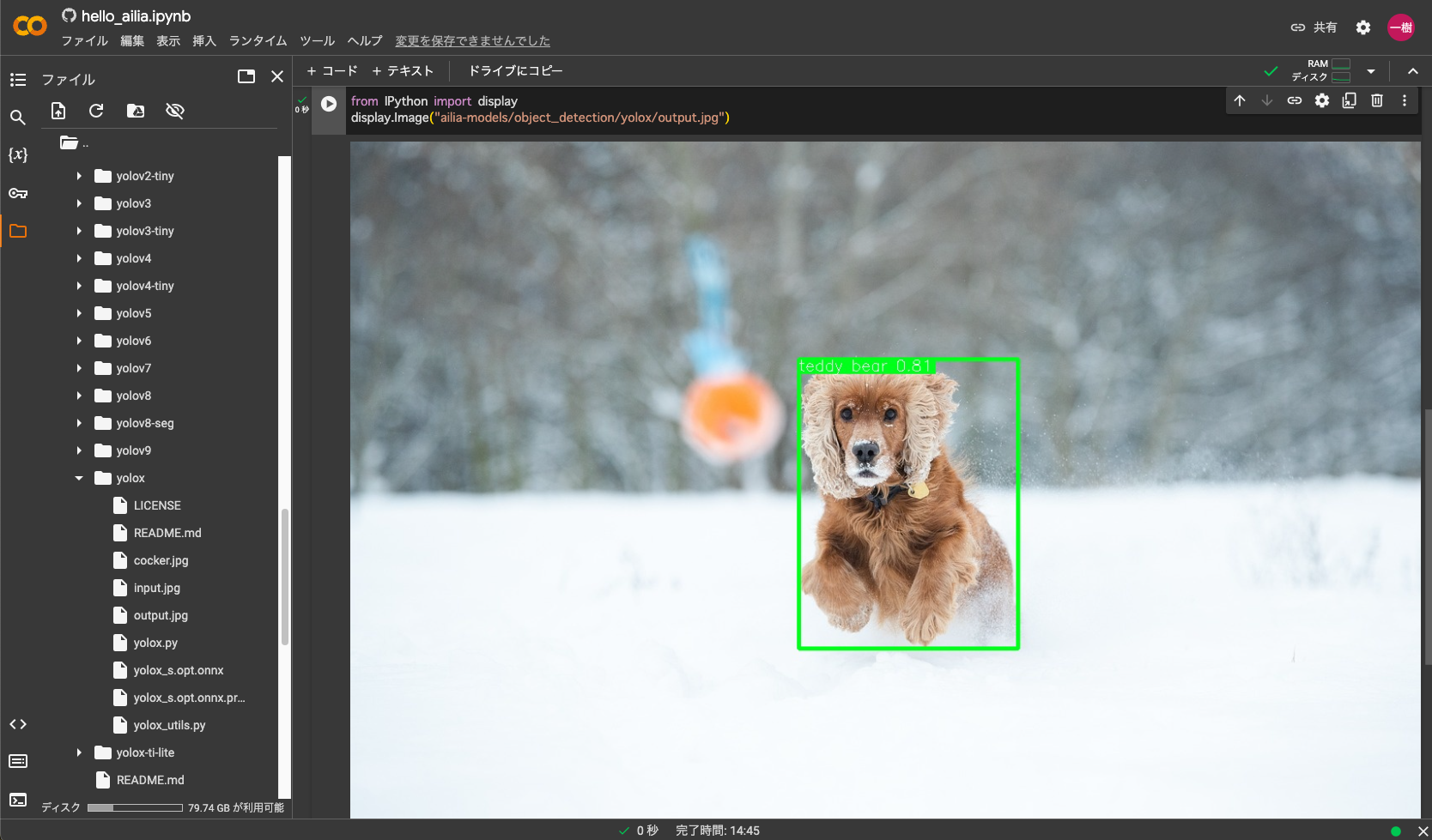Upload a file to session storage

58,111
